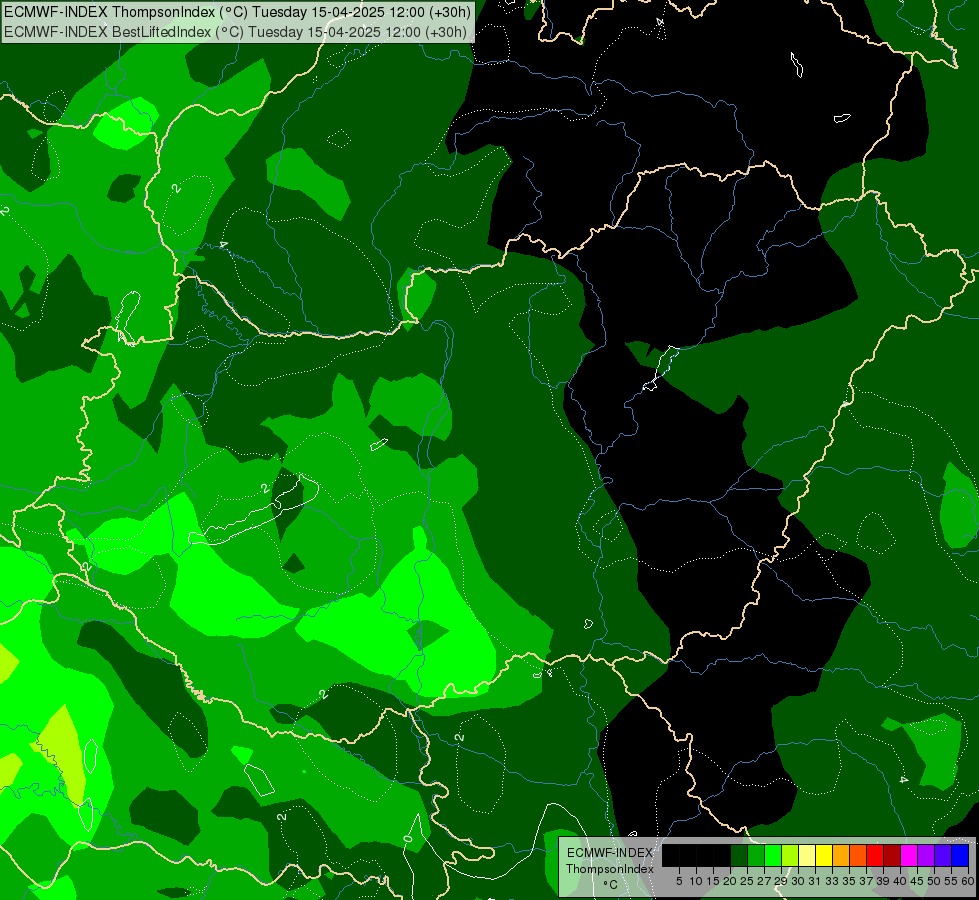Click the bright red 37–39 legend swatch
The height and width of the screenshot is (900, 979).
(x=875, y=855)
